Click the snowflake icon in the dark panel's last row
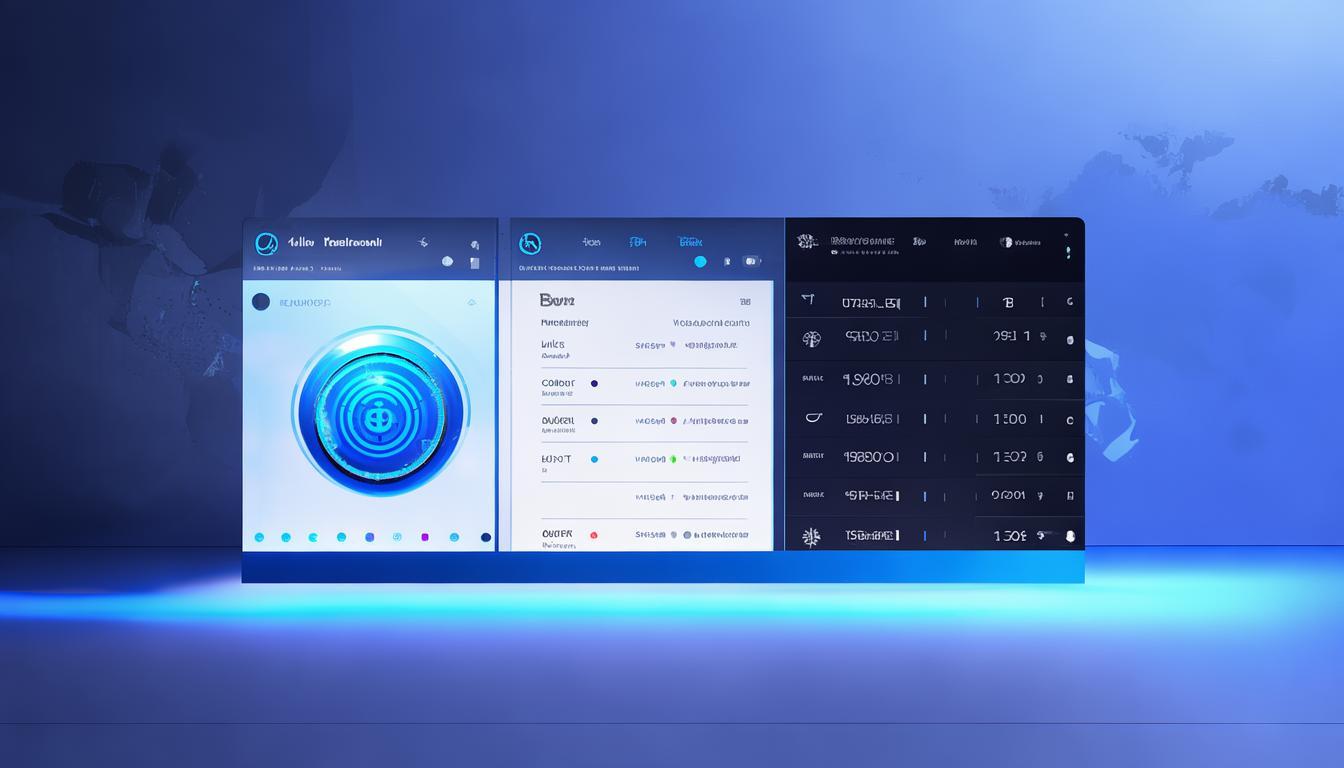This screenshot has height=768, width=1344. [811, 536]
